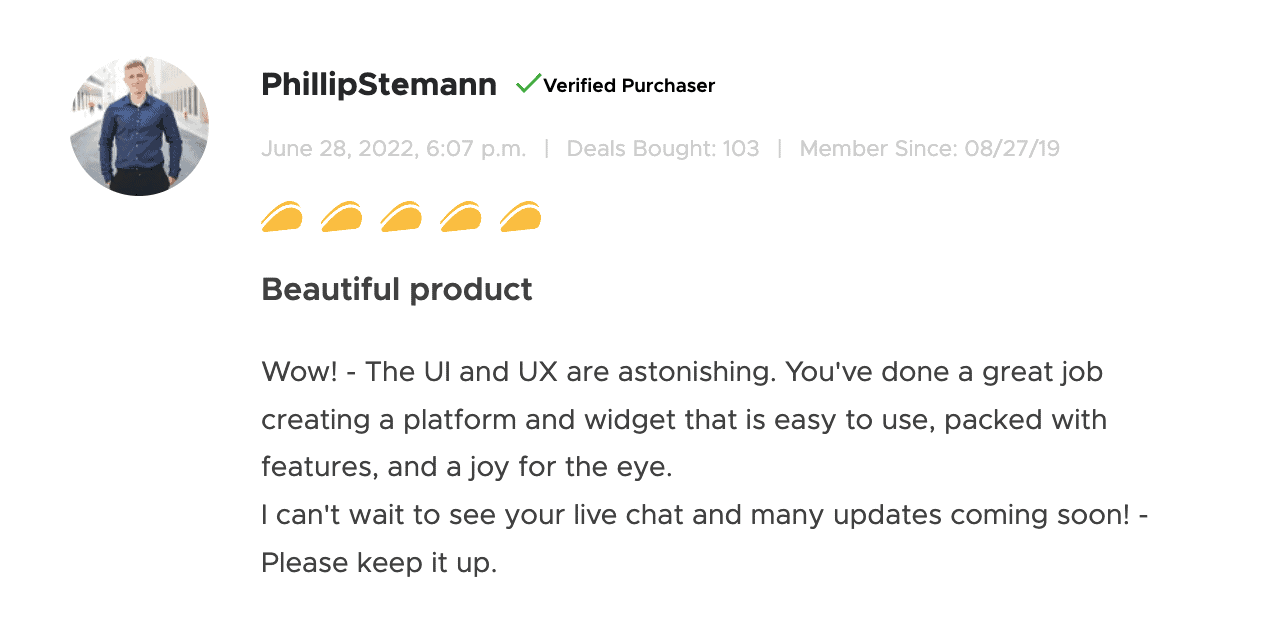Click the Verified Purchaser label
The image size is (1278, 618).
tap(629, 86)
